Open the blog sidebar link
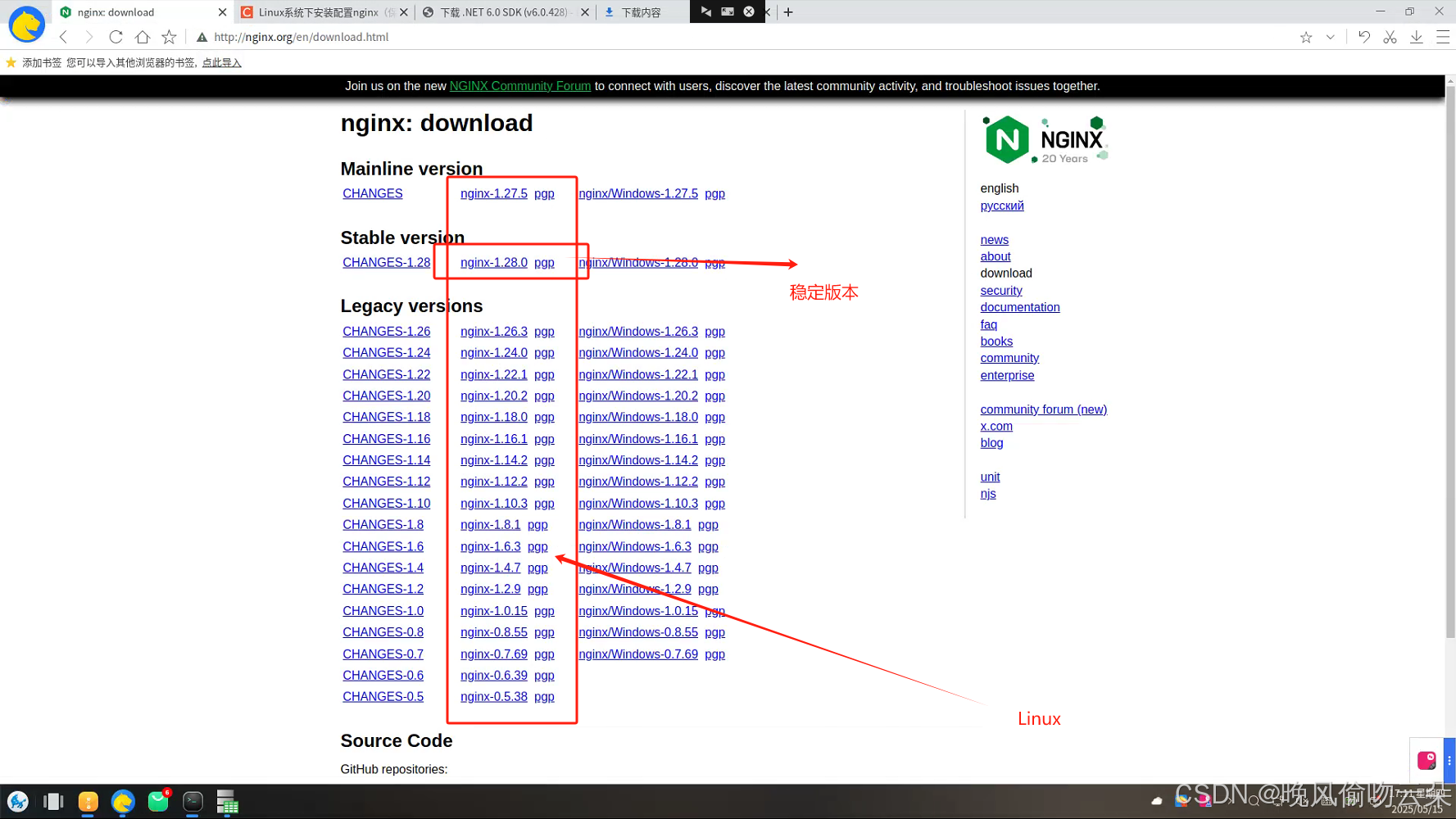The width and height of the screenshot is (1456, 819). coord(991,443)
